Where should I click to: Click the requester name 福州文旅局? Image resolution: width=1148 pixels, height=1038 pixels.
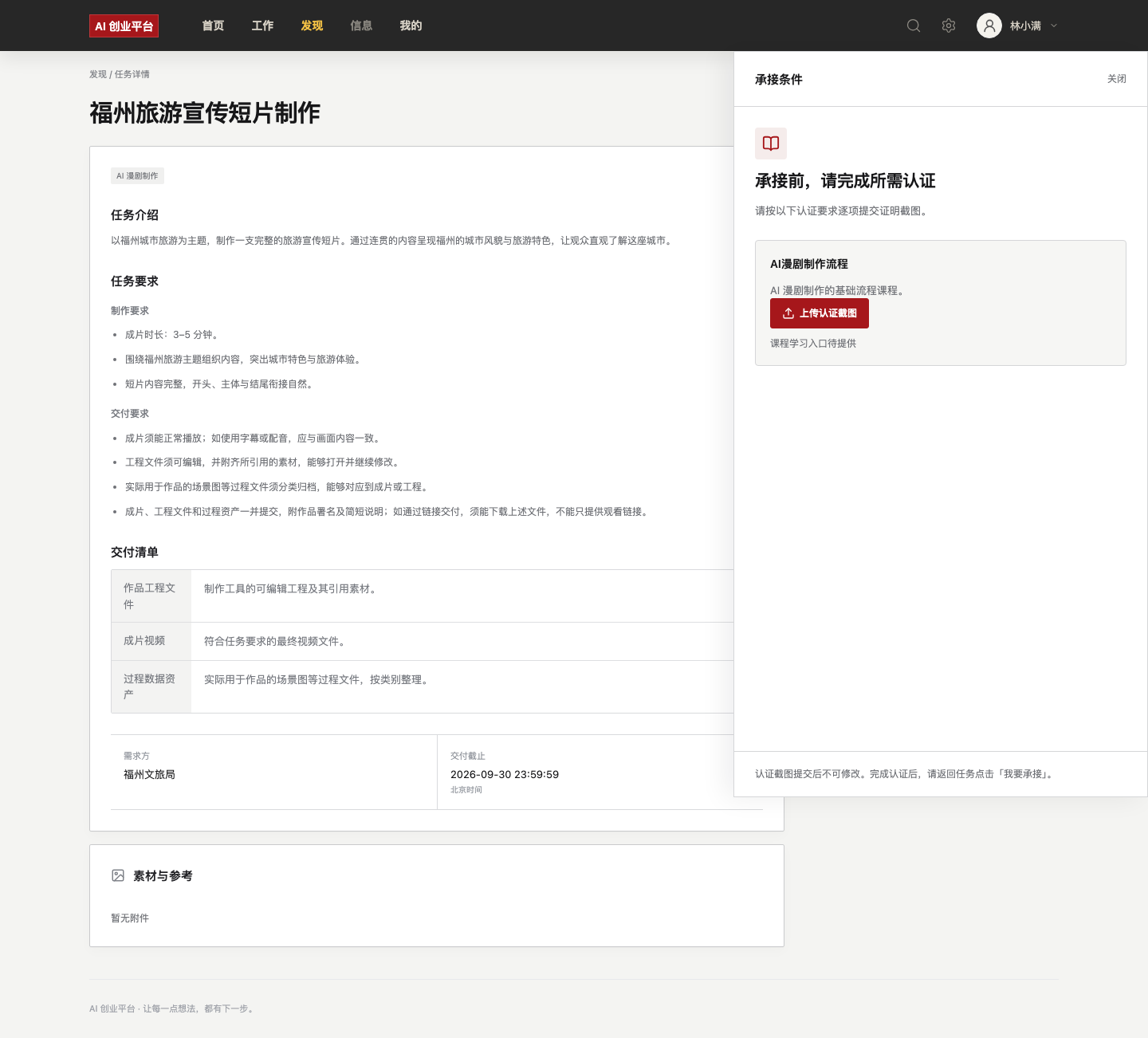click(x=149, y=774)
